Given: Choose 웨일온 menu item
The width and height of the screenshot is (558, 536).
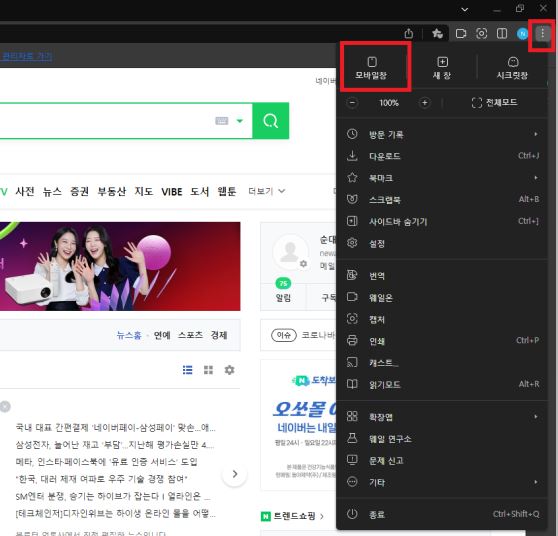Looking at the screenshot, I should point(442,297).
